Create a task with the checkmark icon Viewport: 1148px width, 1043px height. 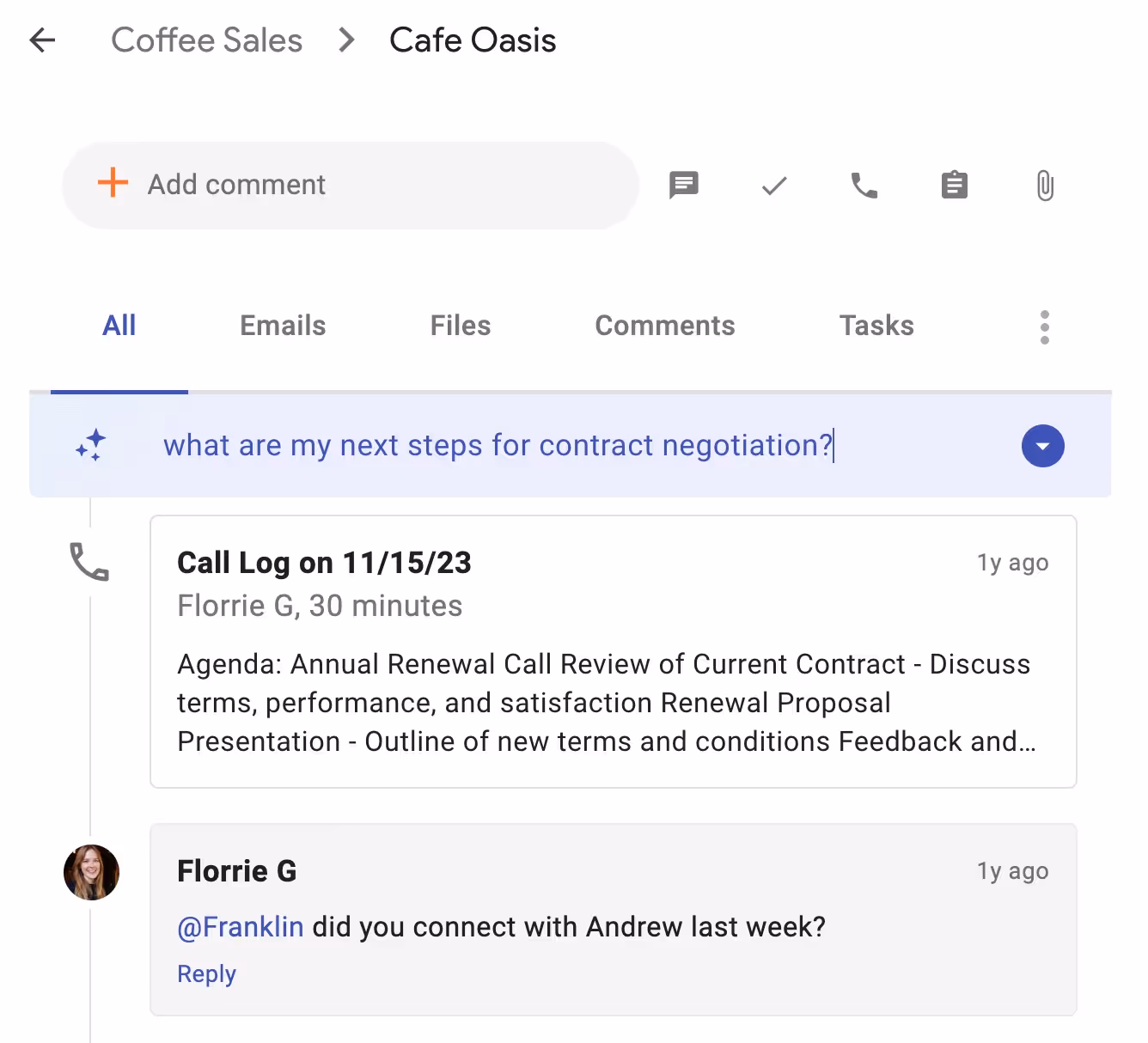click(x=774, y=186)
